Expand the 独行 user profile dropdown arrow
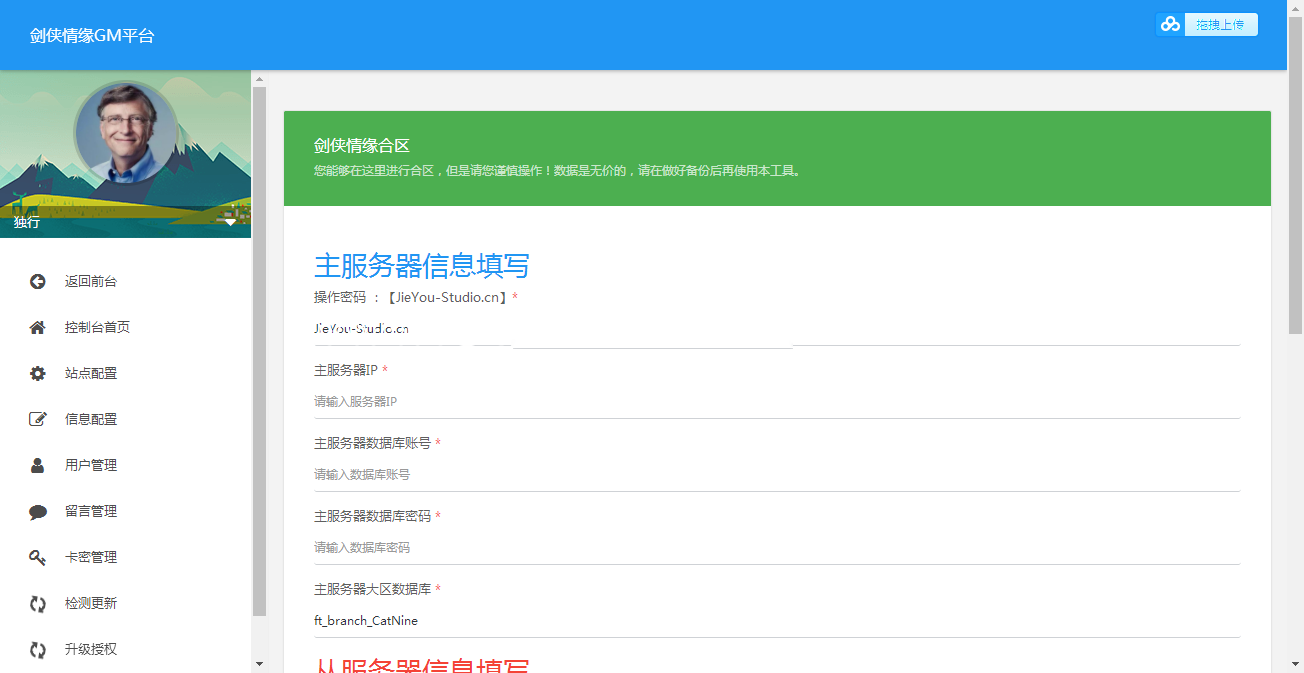The width and height of the screenshot is (1304, 673). (230, 222)
